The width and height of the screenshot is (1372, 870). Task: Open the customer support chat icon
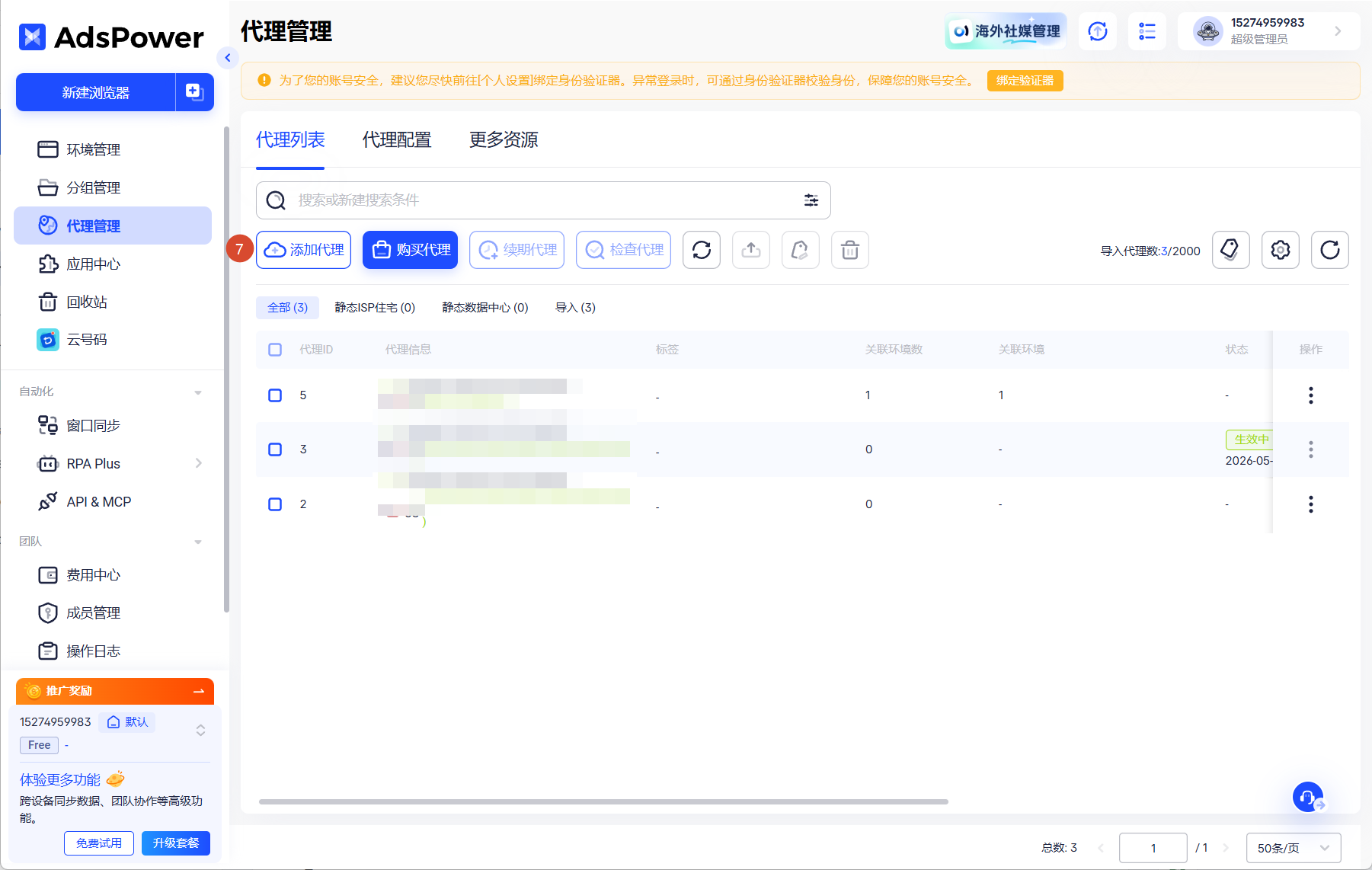1308,798
